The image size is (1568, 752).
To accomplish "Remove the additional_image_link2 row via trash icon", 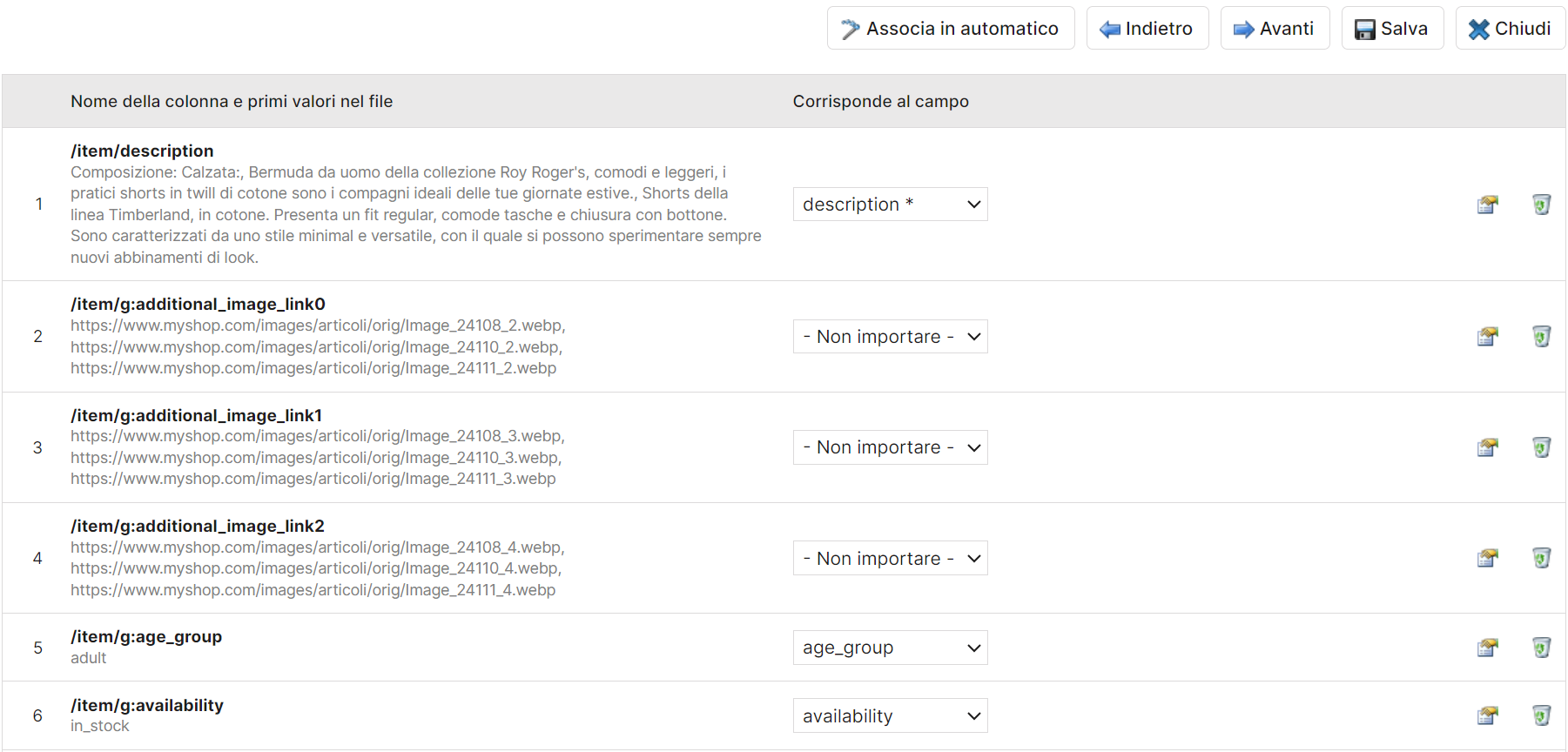I will [x=1541, y=558].
